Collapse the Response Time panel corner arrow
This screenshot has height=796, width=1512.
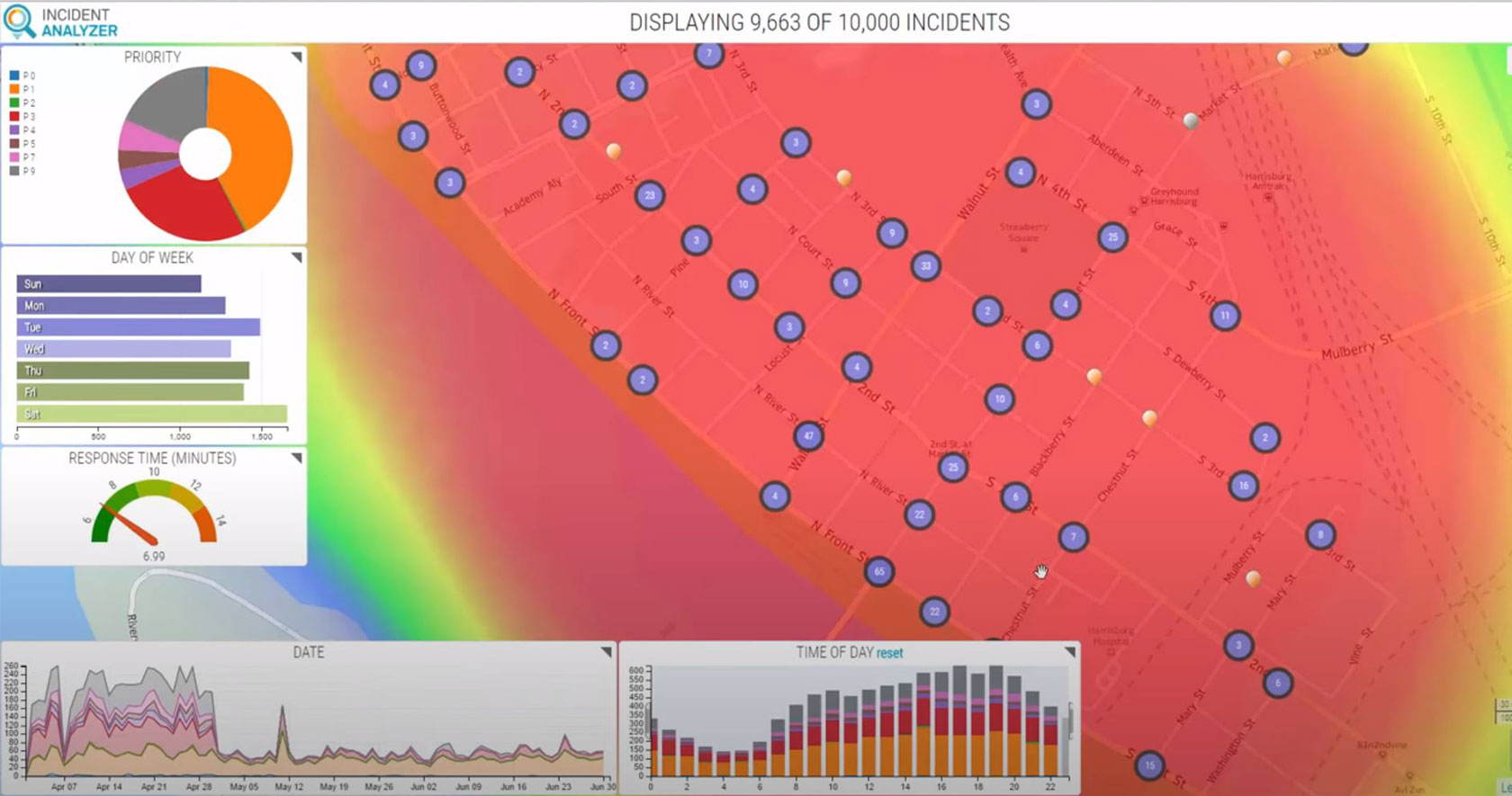296,459
